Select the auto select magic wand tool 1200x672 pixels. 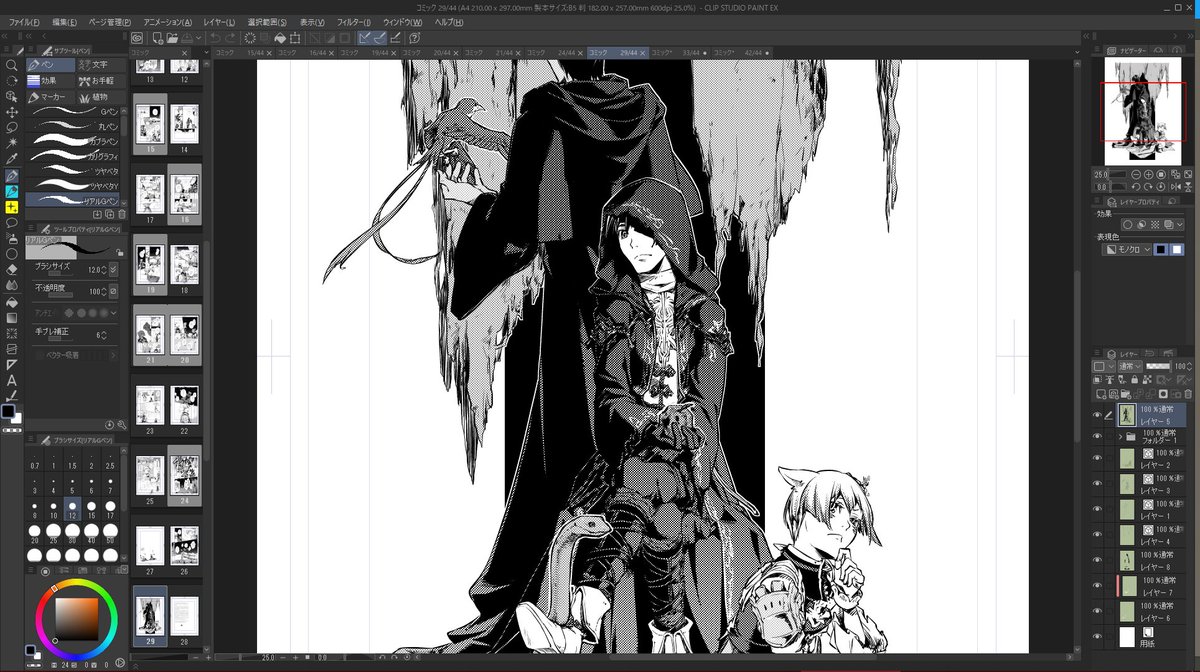[12, 144]
